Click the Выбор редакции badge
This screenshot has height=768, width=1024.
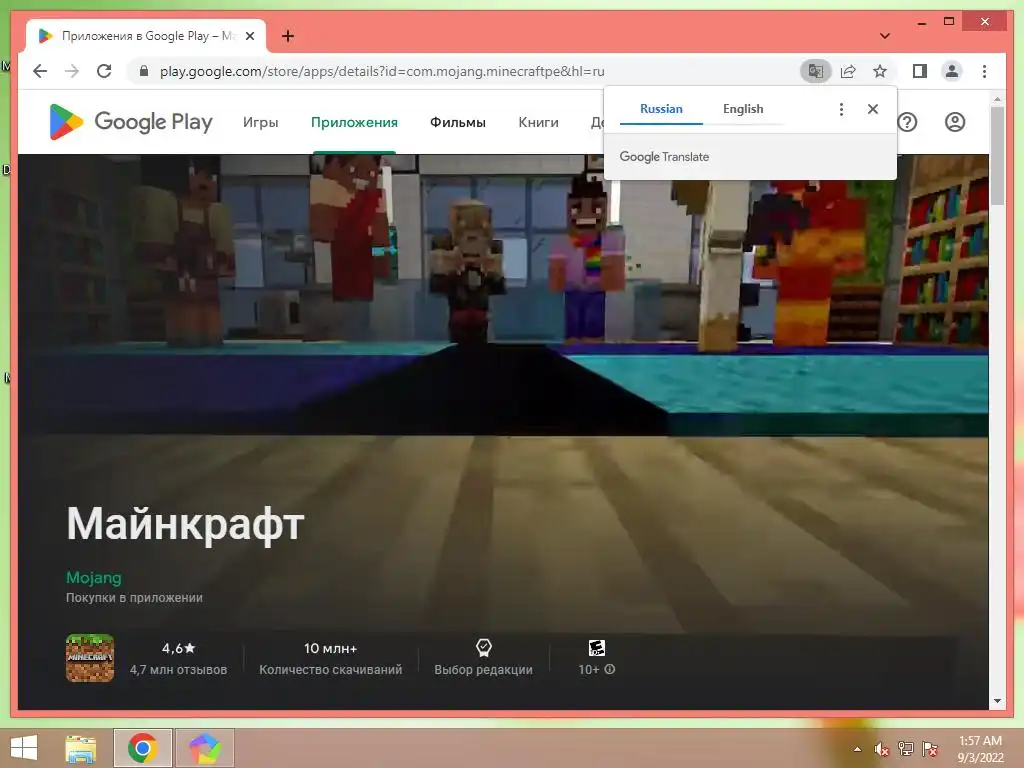click(x=483, y=658)
